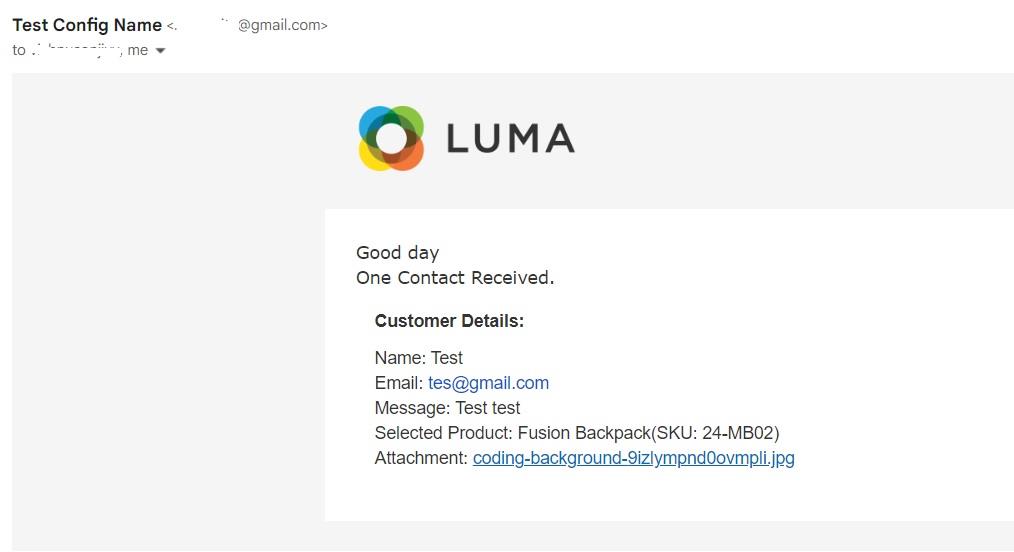
Task: Click the "Attachment:" label
Action: click(x=420, y=458)
